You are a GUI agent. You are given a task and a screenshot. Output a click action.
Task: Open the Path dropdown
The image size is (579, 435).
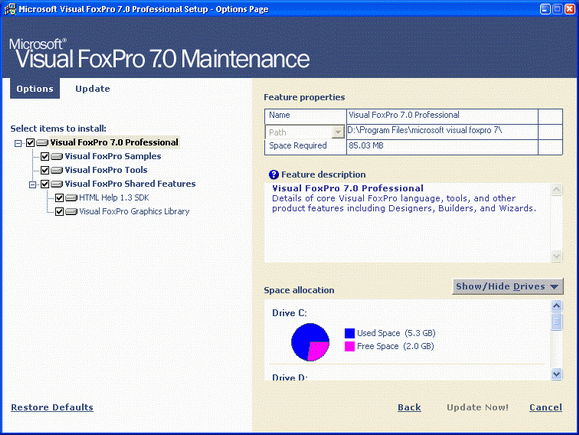click(338, 132)
